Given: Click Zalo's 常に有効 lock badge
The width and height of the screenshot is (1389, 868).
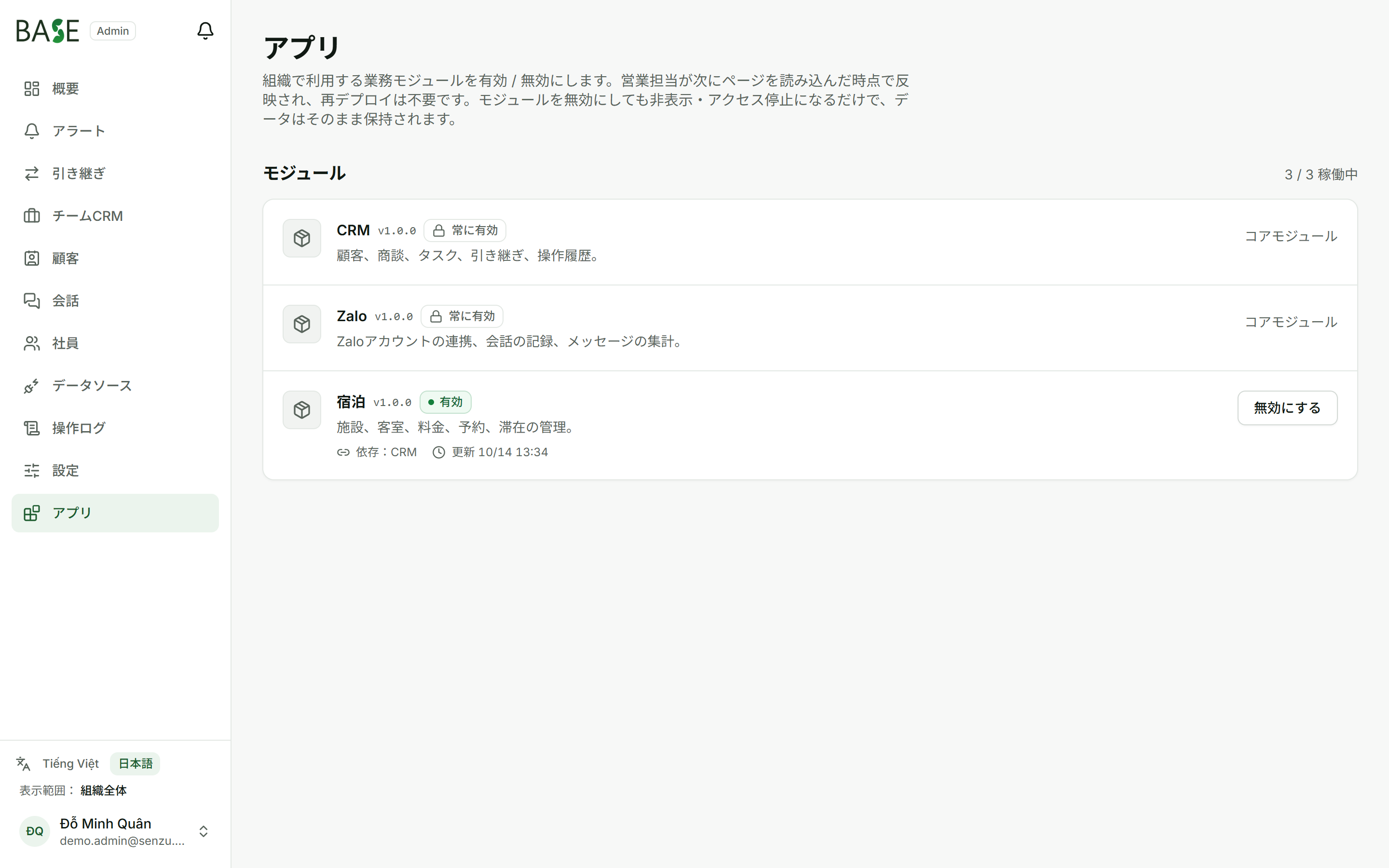Looking at the screenshot, I should click(462, 316).
